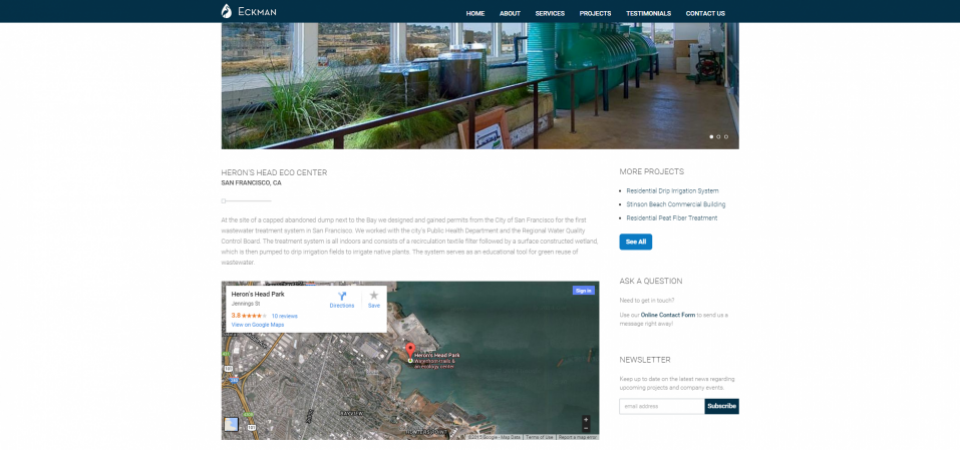This screenshot has height=450, width=960.
Task: Zoom out with the map minus button
Action: point(586,428)
